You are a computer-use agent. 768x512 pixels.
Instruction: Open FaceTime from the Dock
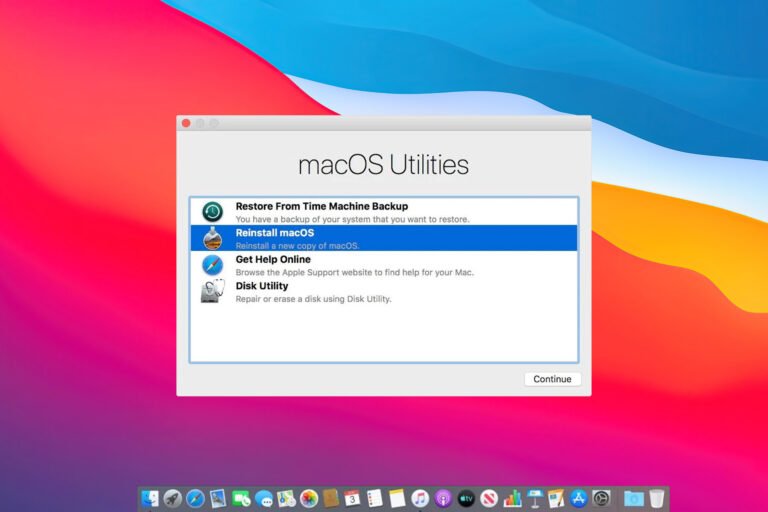[x=240, y=499]
